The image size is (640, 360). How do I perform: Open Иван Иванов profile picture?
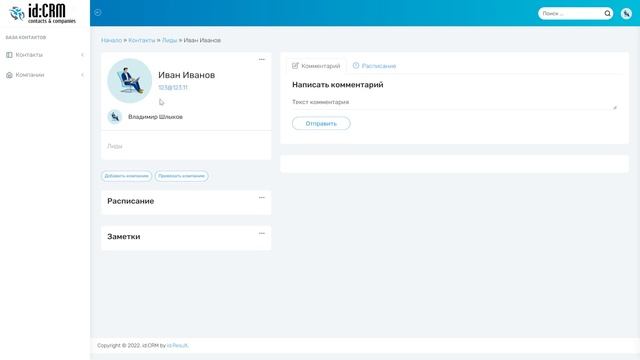pyautogui.click(x=129, y=81)
